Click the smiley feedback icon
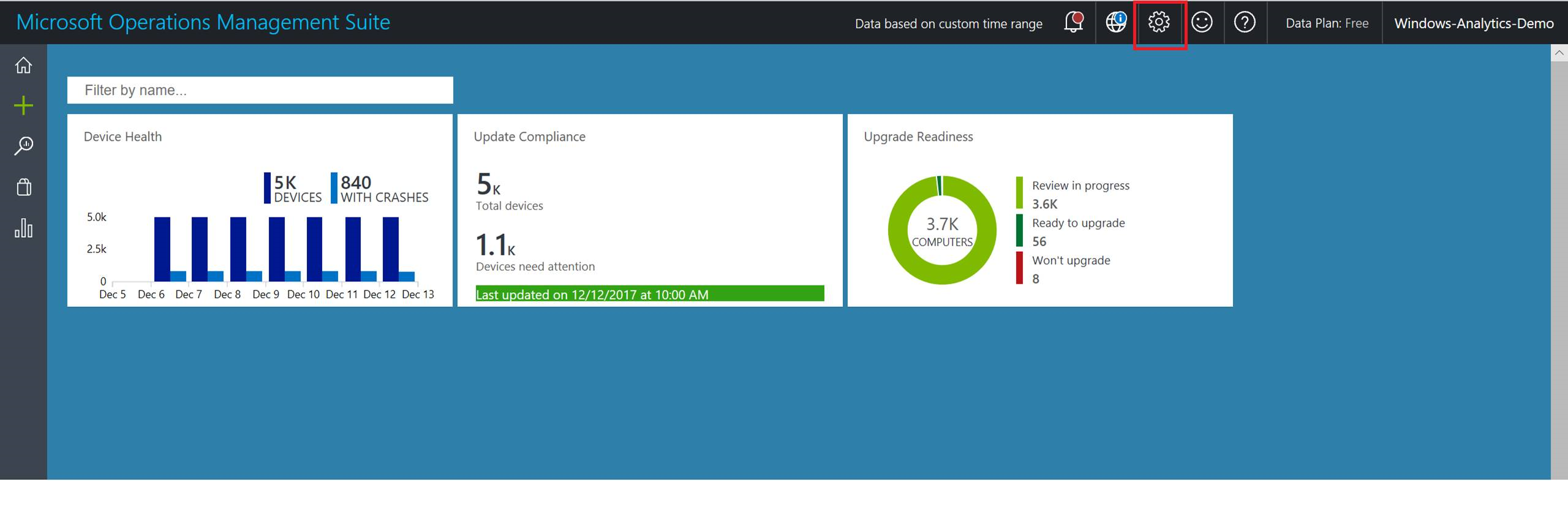This screenshot has height=530, width=1568. tap(1202, 23)
